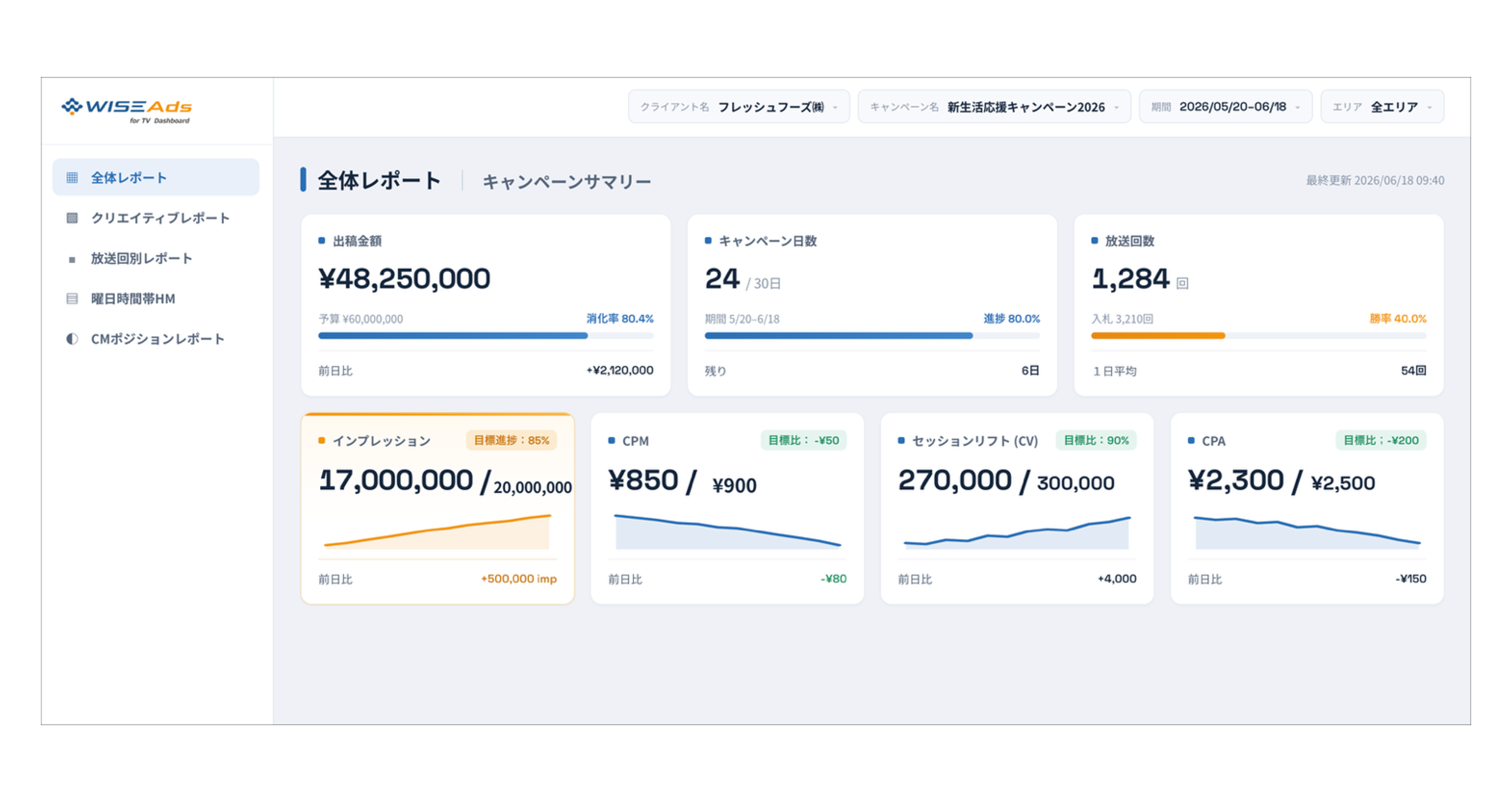
Task: Click the 放送回別レポート small square icon
Action: (72, 260)
